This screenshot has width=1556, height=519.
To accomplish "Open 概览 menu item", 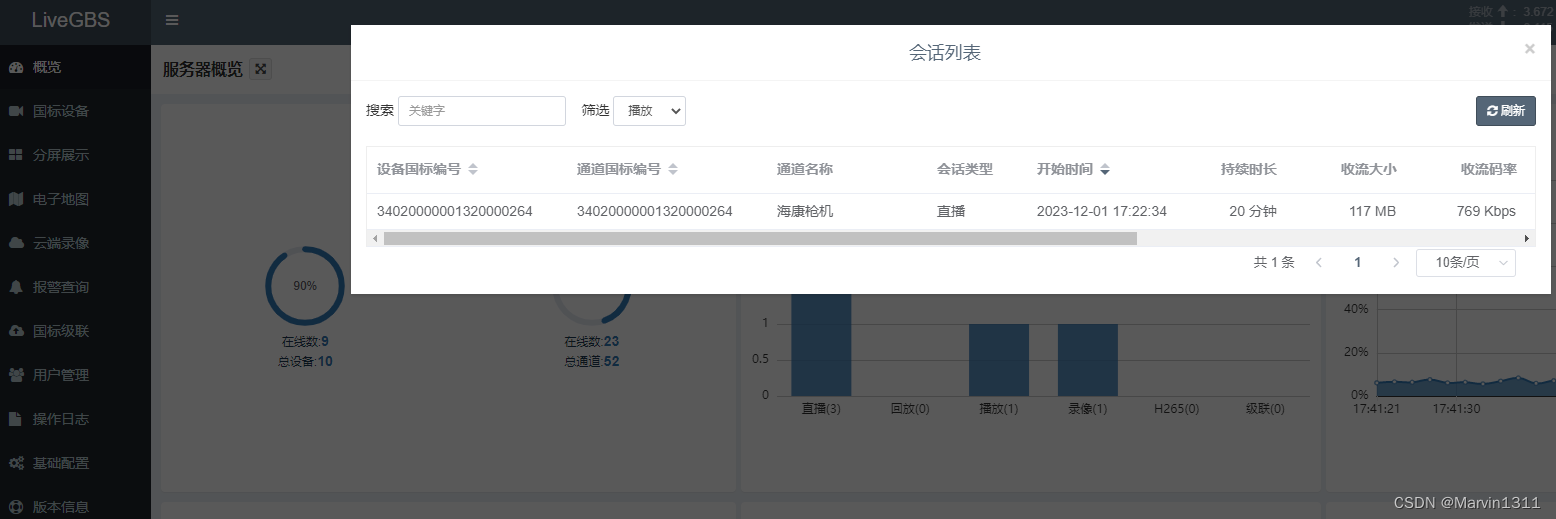I will (75, 67).
